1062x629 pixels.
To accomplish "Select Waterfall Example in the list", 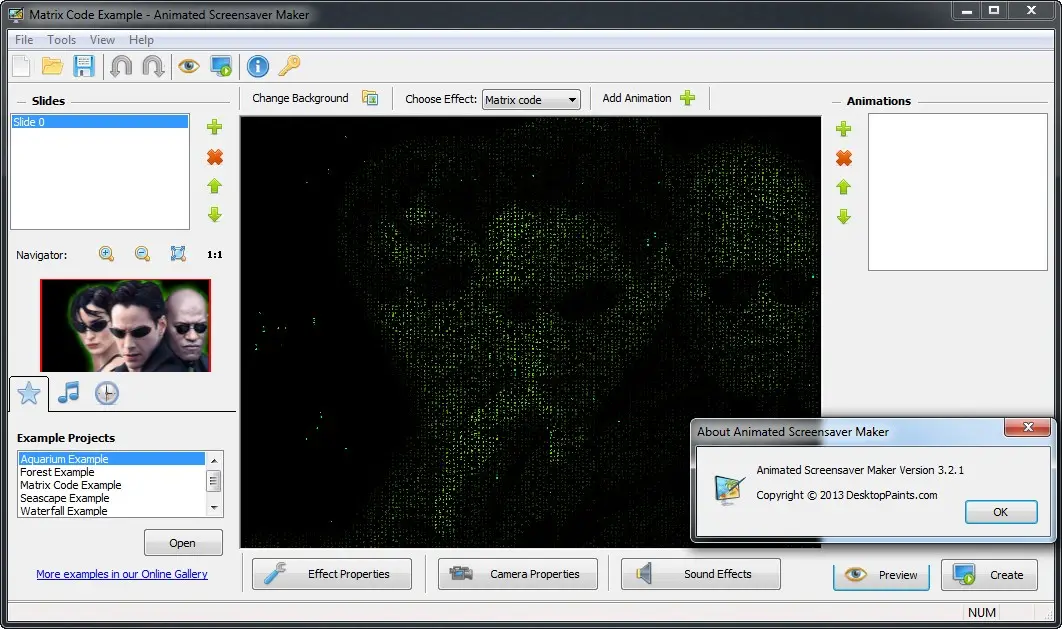I will tap(111, 511).
